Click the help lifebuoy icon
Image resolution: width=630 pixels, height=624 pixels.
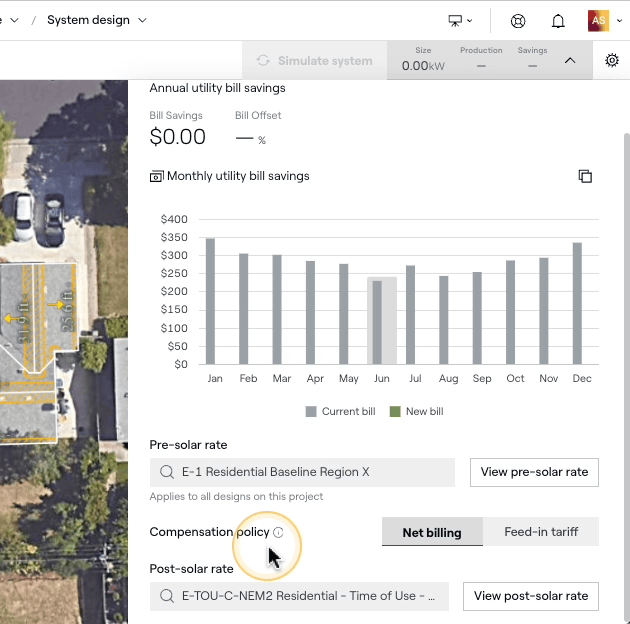pyautogui.click(x=518, y=20)
